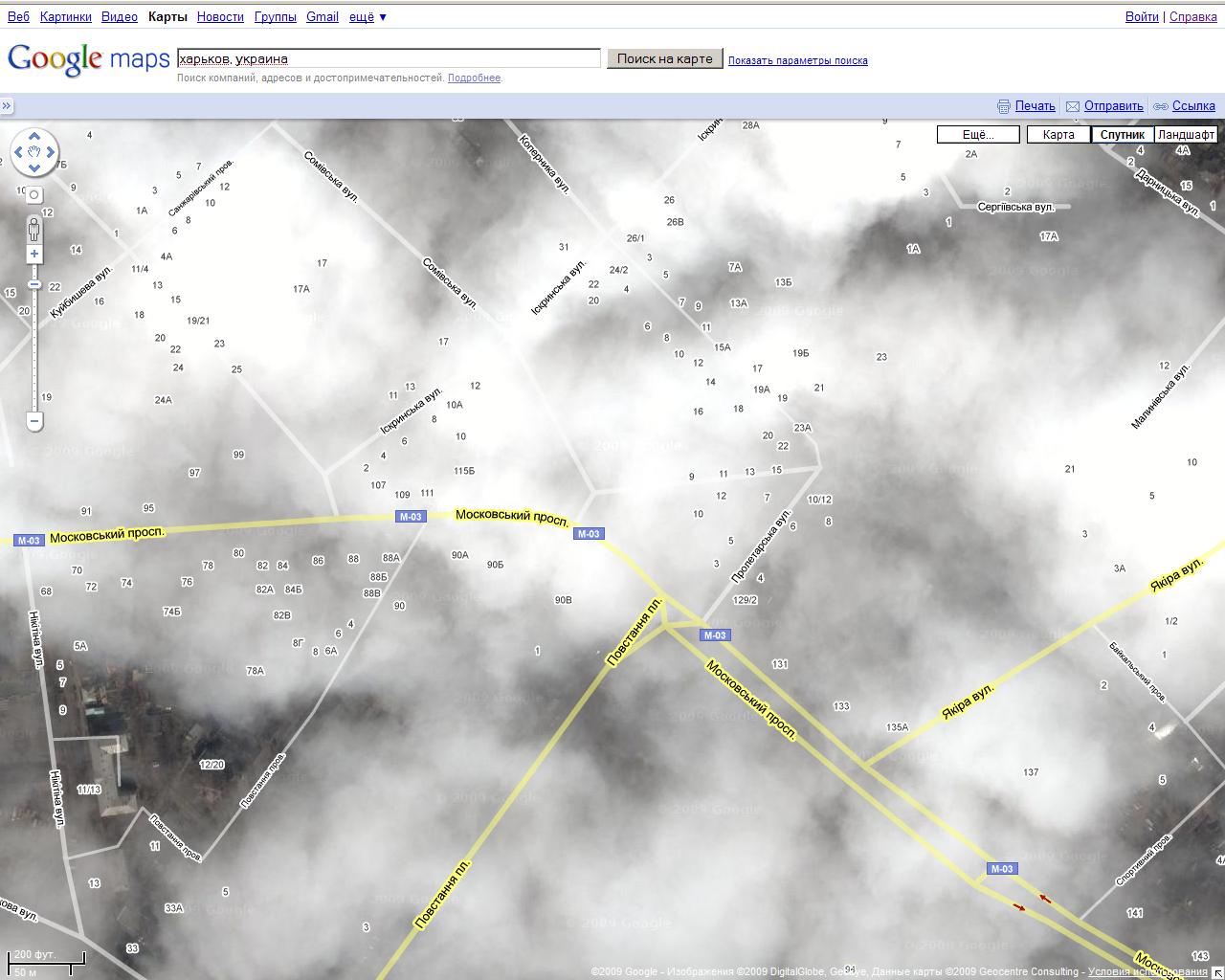Open the Новости tab
The image size is (1225, 980).
coord(220,16)
